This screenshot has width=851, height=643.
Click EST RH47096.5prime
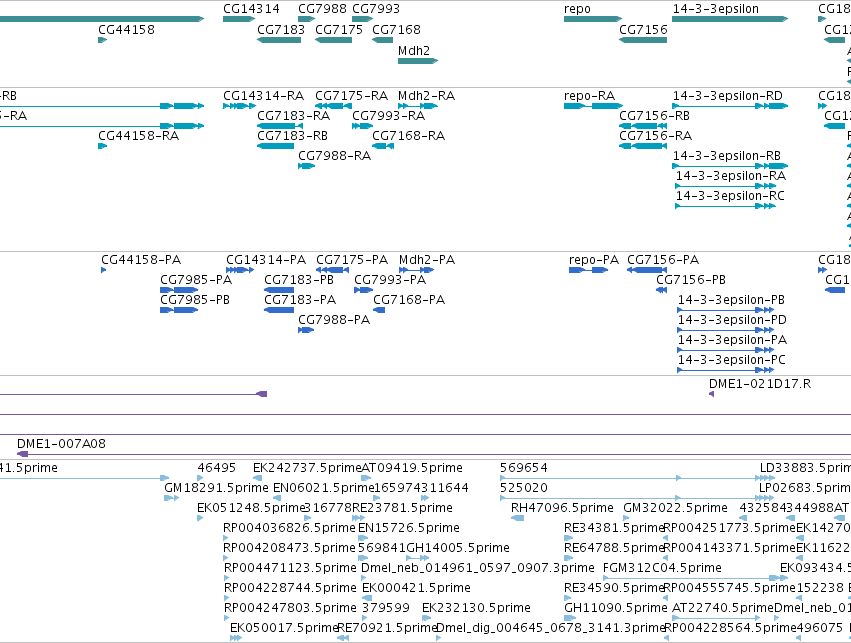tap(518, 518)
